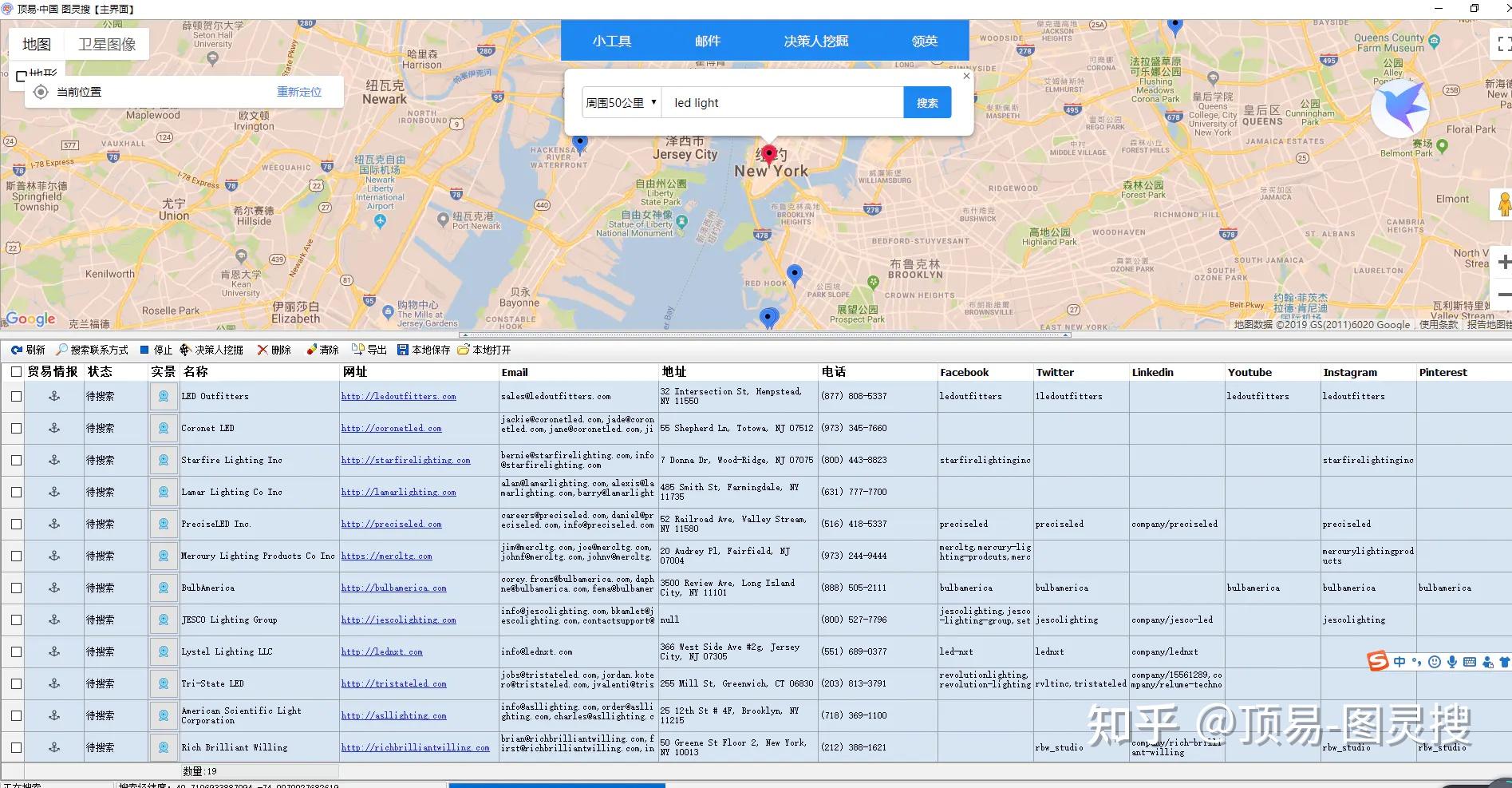The height and width of the screenshot is (788, 1512).
Task: Click the 删除 delete toolbar button
Action: pyautogui.click(x=274, y=350)
